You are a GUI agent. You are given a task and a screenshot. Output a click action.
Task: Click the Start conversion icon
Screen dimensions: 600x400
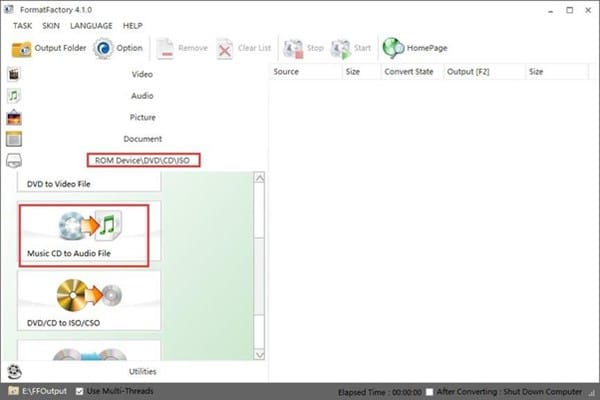pyautogui.click(x=341, y=49)
